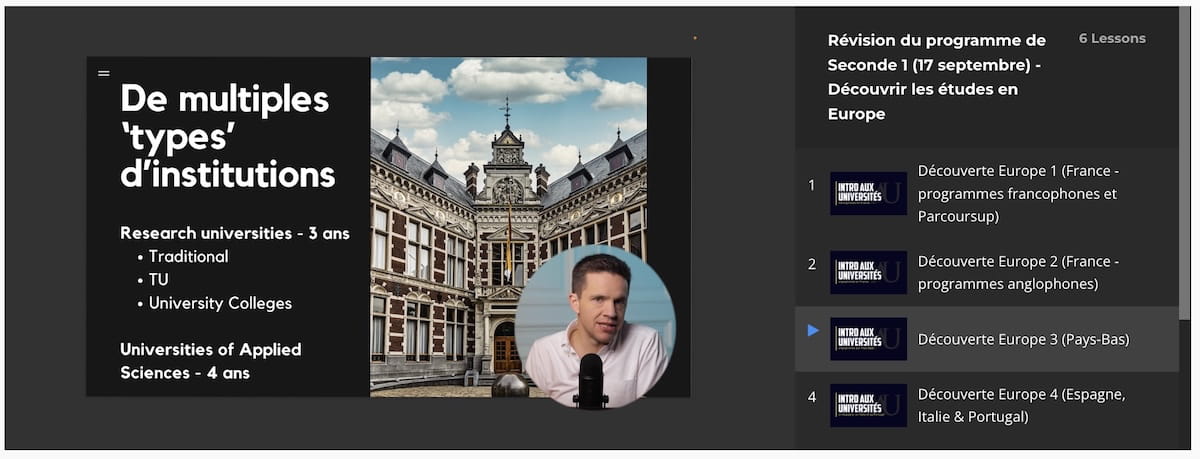Select Découverte Europe 1 (France - programmes francophones)
Screen dimensions: 1200x459
coord(1017,194)
